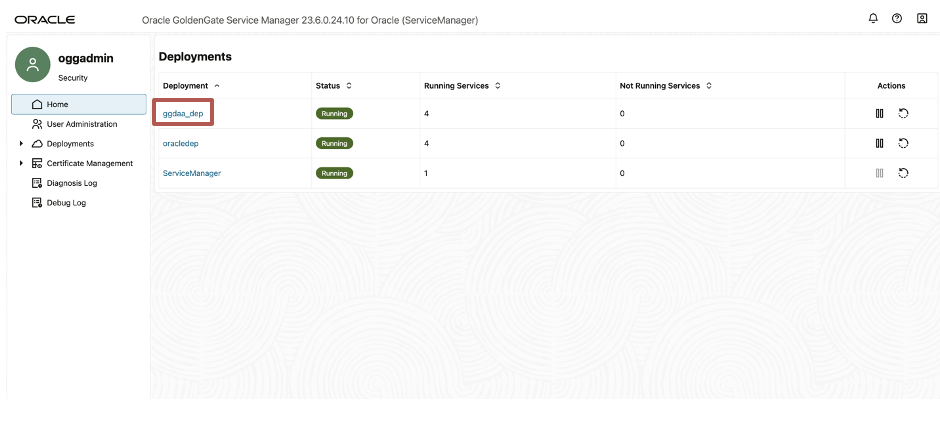The width and height of the screenshot is (940, 436).
Task: Restart the ServiceManager deployment
Action: (903, 173)
